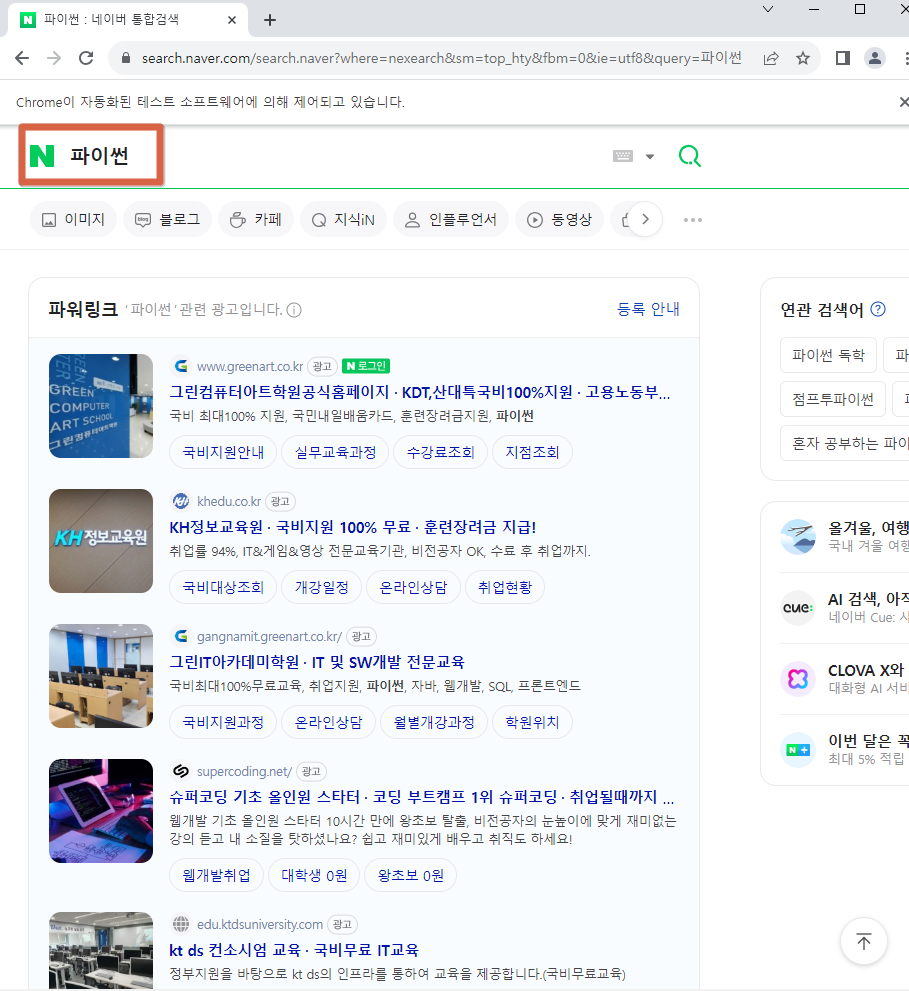This screenshot has width=909, height=991.
Task: Reload the page with the refresh icon
Action: (86, 58)
